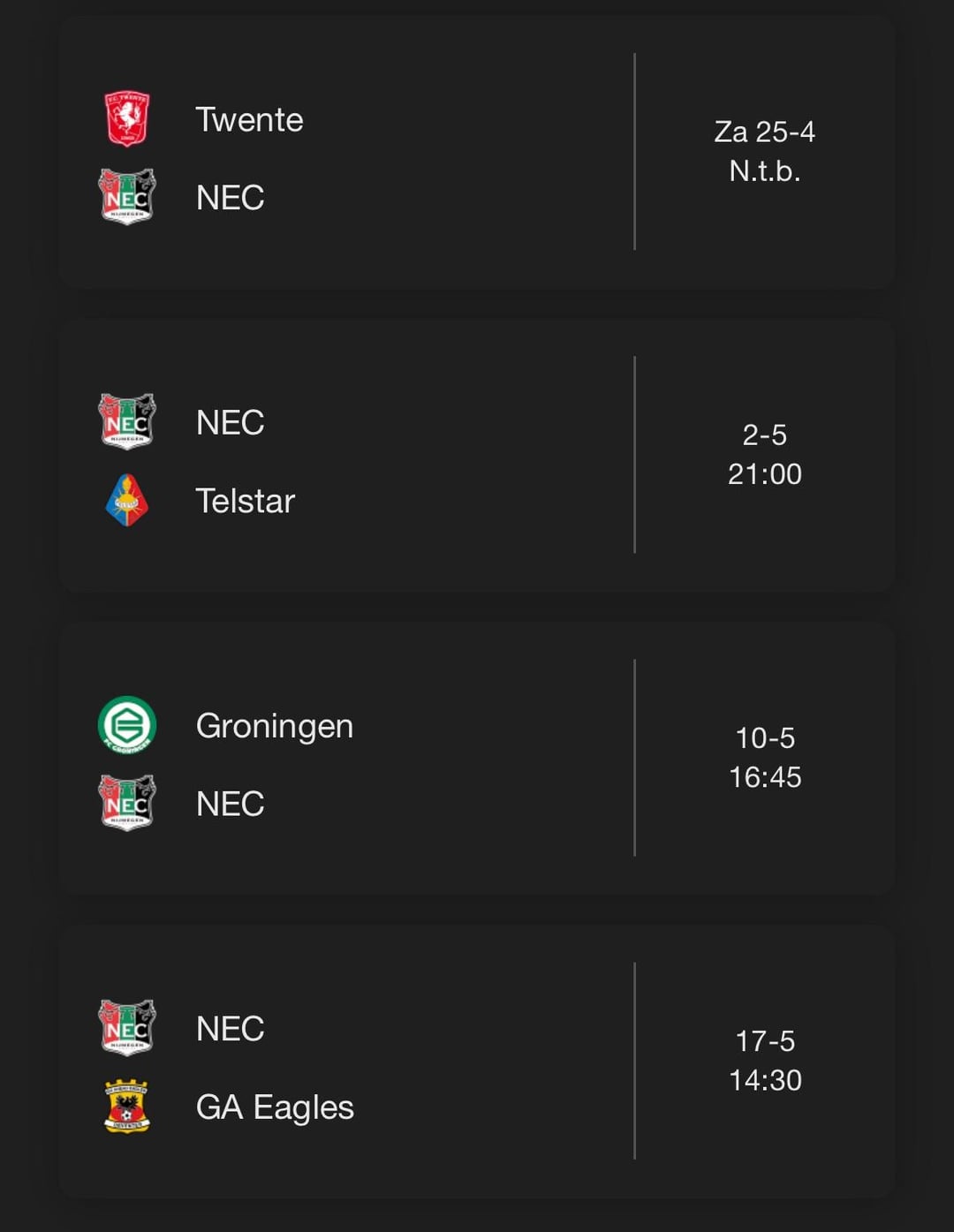Open the 2-5 21:00 match time
Screen dimensions: 954x1232
click(x=764, y=454)
